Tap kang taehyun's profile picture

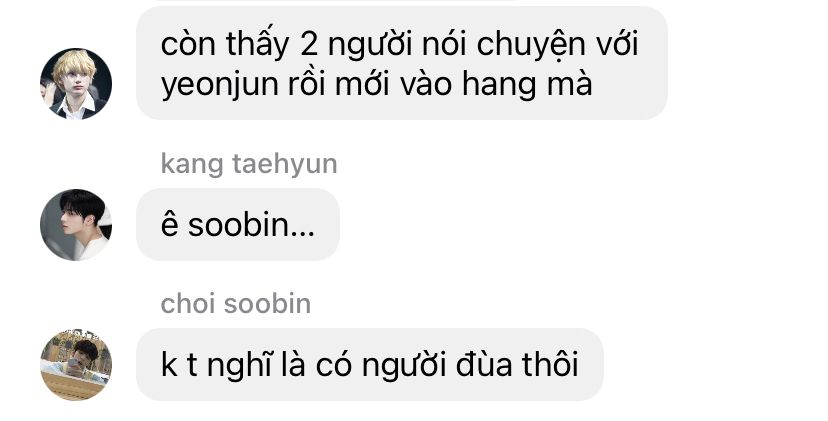click(x=76, y=224)
